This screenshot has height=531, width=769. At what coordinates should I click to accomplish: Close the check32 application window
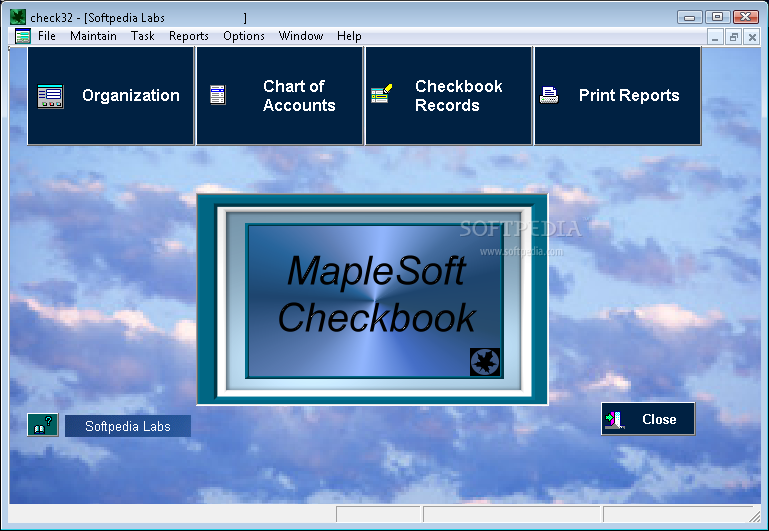click(746, 17)
